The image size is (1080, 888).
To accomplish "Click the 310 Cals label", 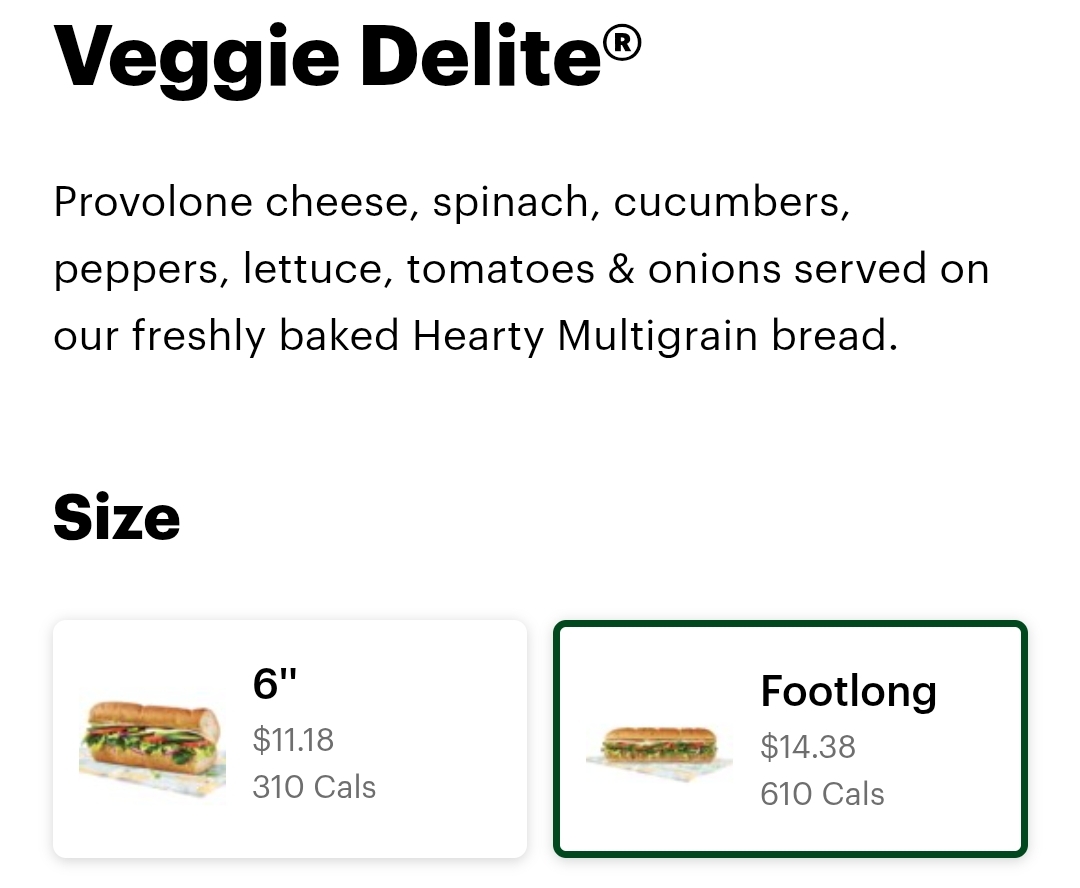I will pyautogui.click(x=314, y=787).
